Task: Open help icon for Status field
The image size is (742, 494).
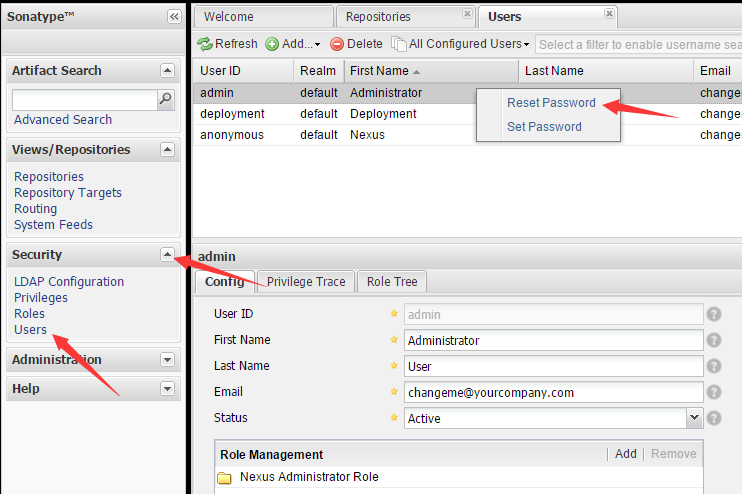Action: click(x=714, y=418)
